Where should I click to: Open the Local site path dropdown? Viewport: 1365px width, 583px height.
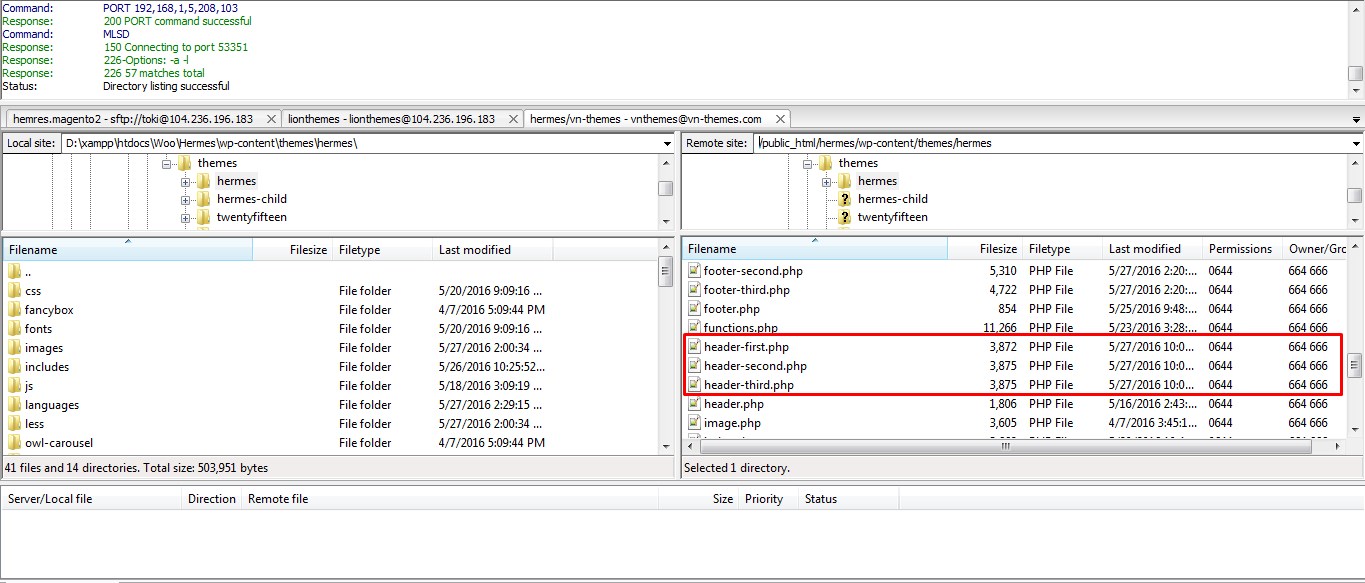click(667, 144)
